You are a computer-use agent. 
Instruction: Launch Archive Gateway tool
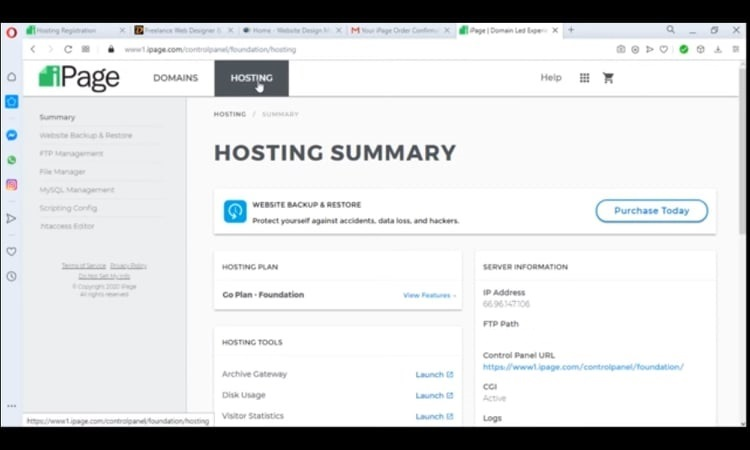[x=434, y=374]
